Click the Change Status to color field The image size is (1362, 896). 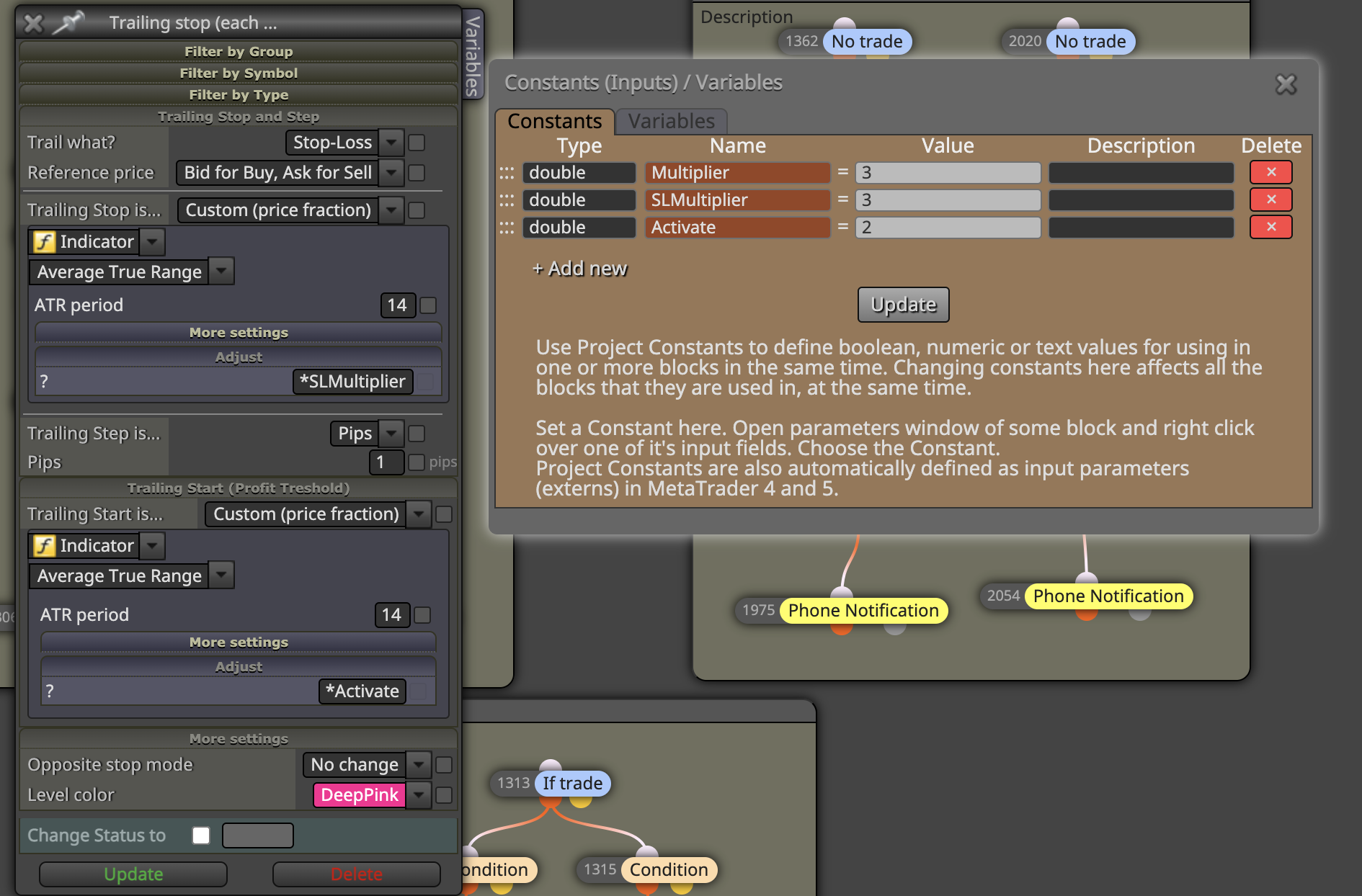258,835
